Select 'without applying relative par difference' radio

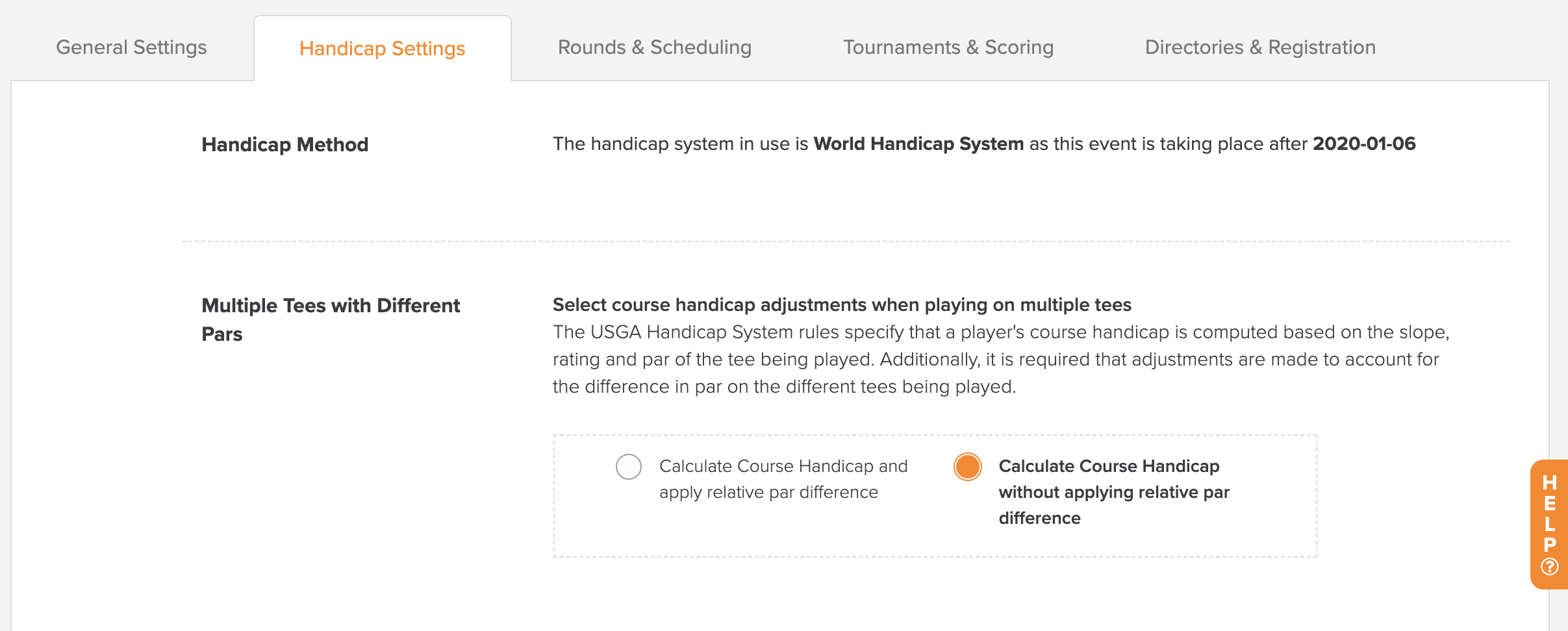(x=968, y=467)
